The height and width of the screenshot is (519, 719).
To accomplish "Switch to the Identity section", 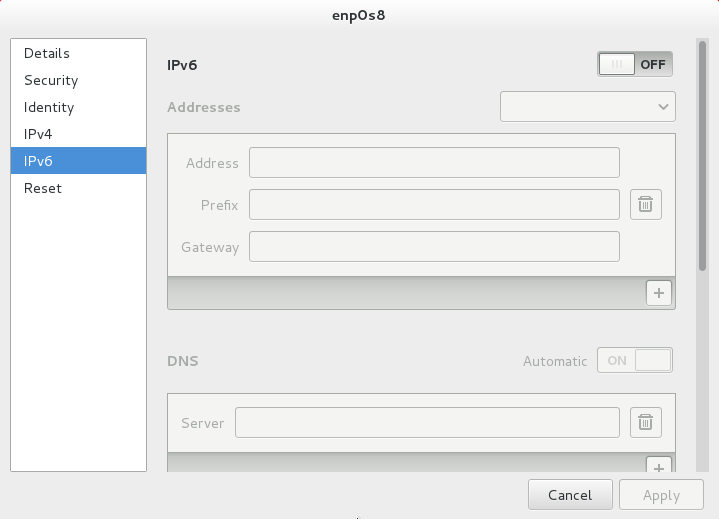I will click(78, 107).
